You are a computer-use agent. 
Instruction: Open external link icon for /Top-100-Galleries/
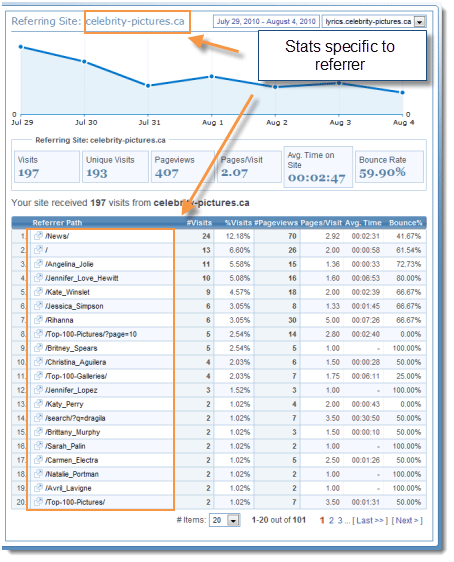tap(38, 376)
